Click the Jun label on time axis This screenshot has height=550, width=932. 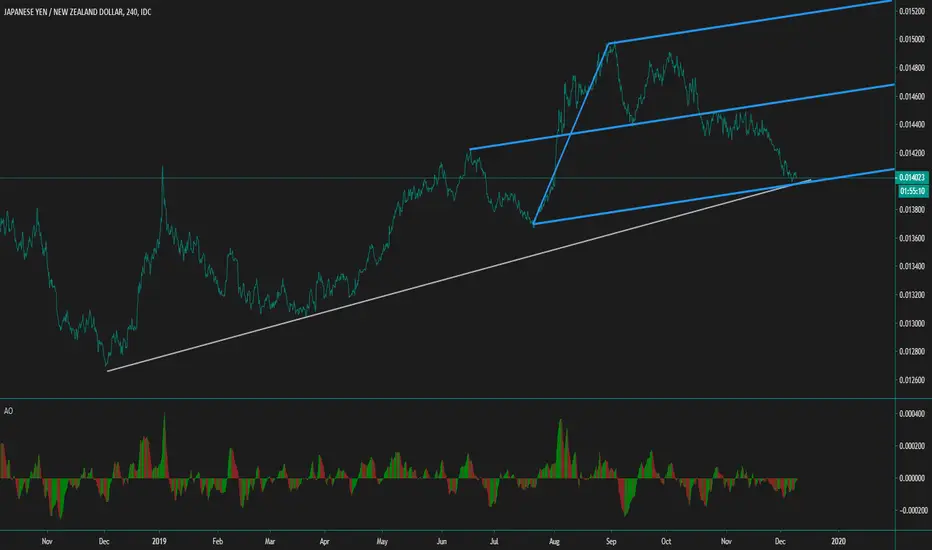pyautogui.click(x=442, y=541)
